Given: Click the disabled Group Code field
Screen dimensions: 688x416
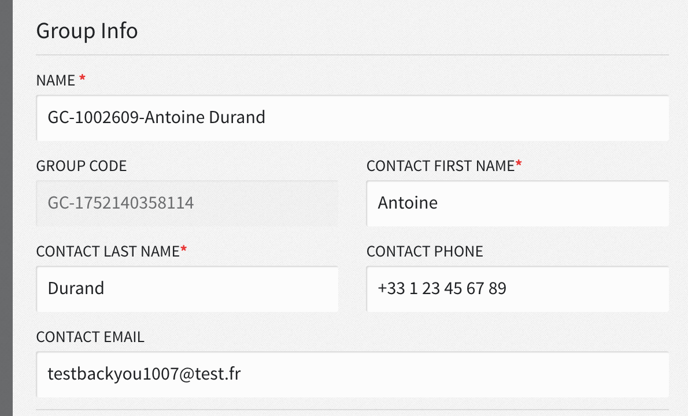Looking at the screenshot, I should tap(187, 203).
